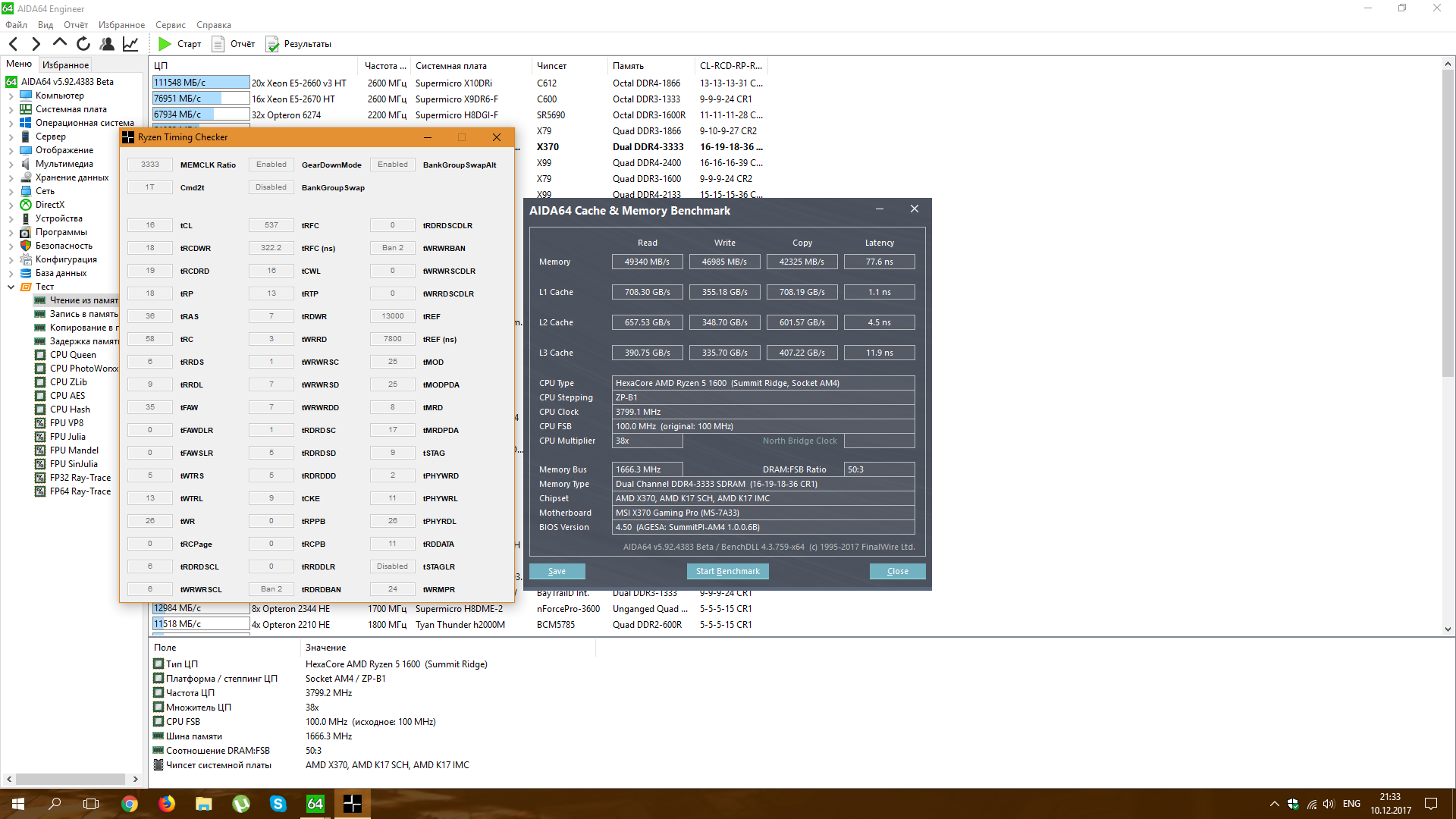
Task: Click the Ryzen Timing Checker taskbar icon
Action: tap(352, 804)
